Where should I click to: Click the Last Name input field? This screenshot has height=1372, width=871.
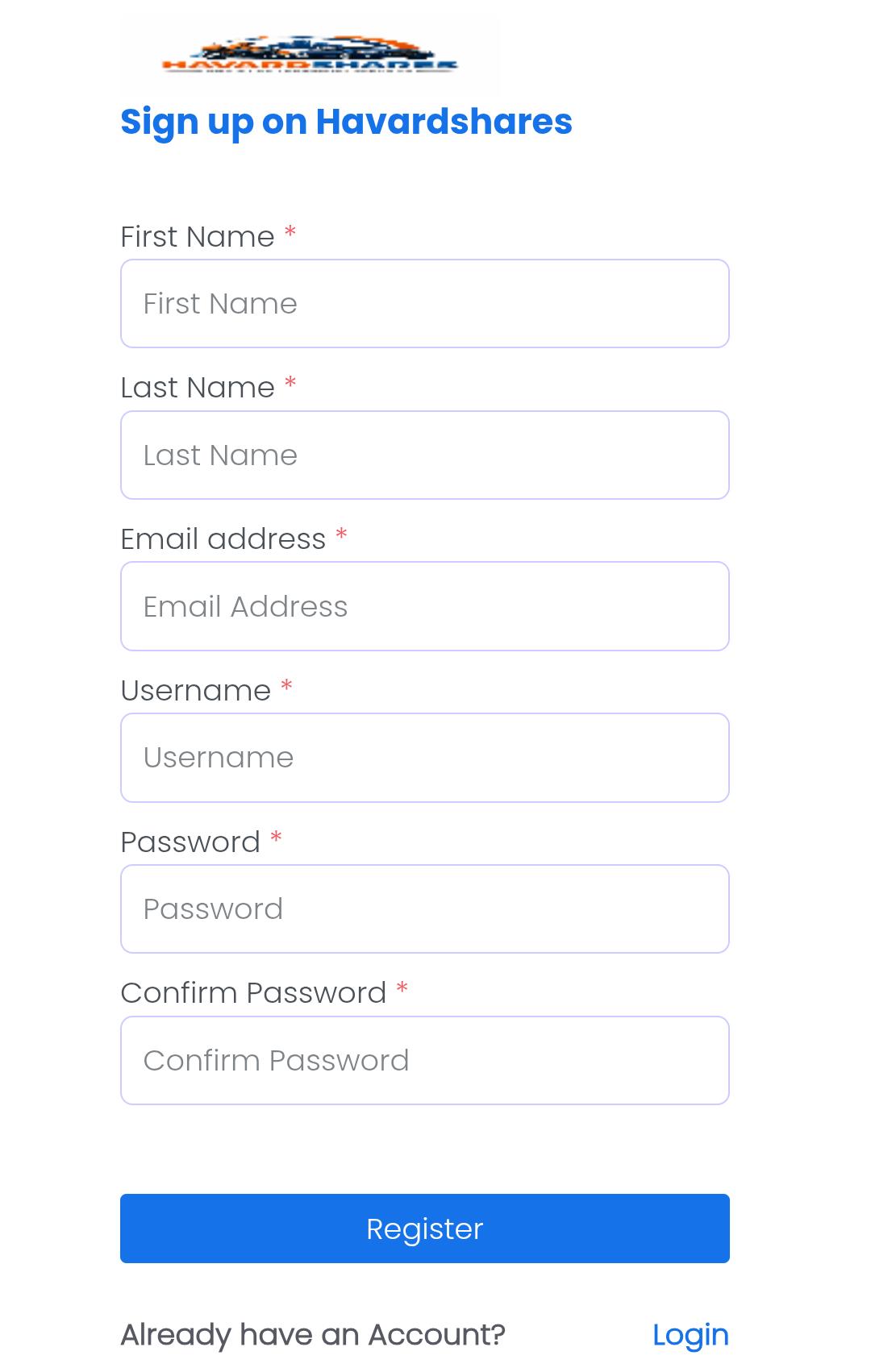tap(424, 455)
